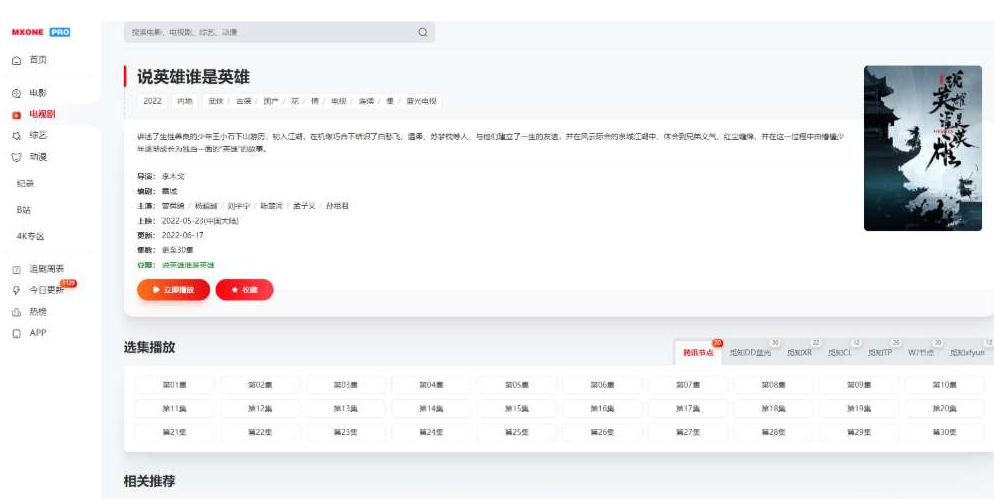Play episode 第05集

pyautogui.click(x=517, y=385)
